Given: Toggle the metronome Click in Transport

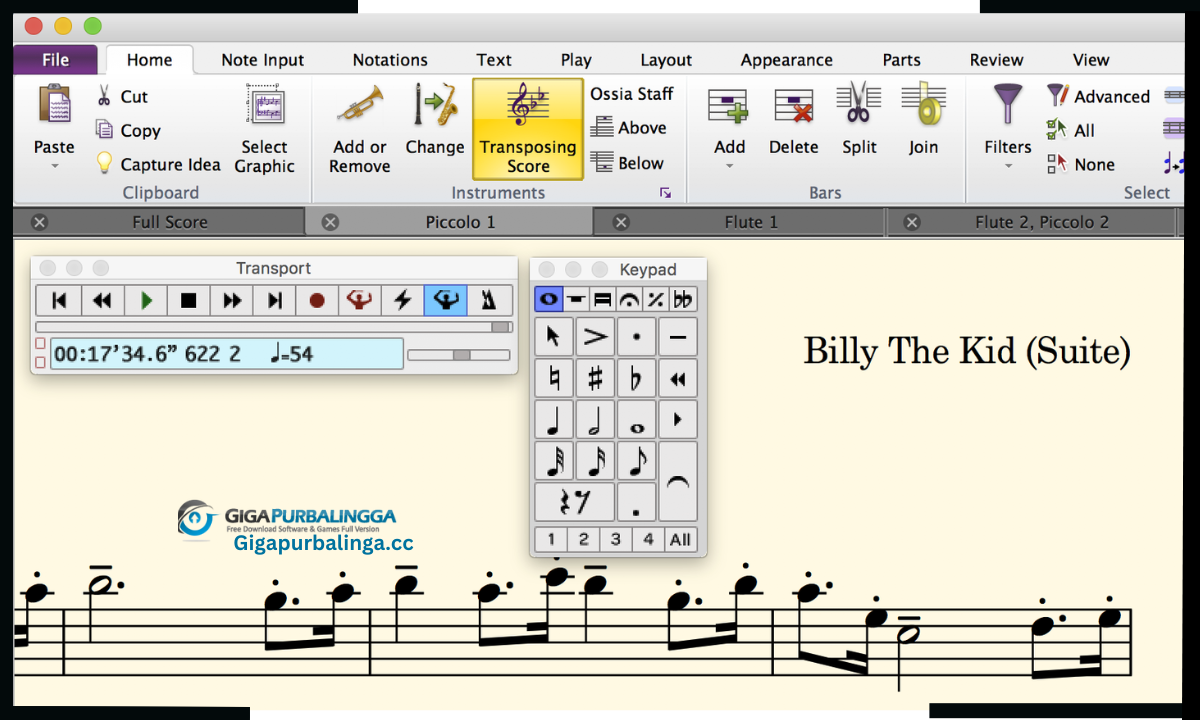Looking at the screenshot, I should (x=490, y=300).
